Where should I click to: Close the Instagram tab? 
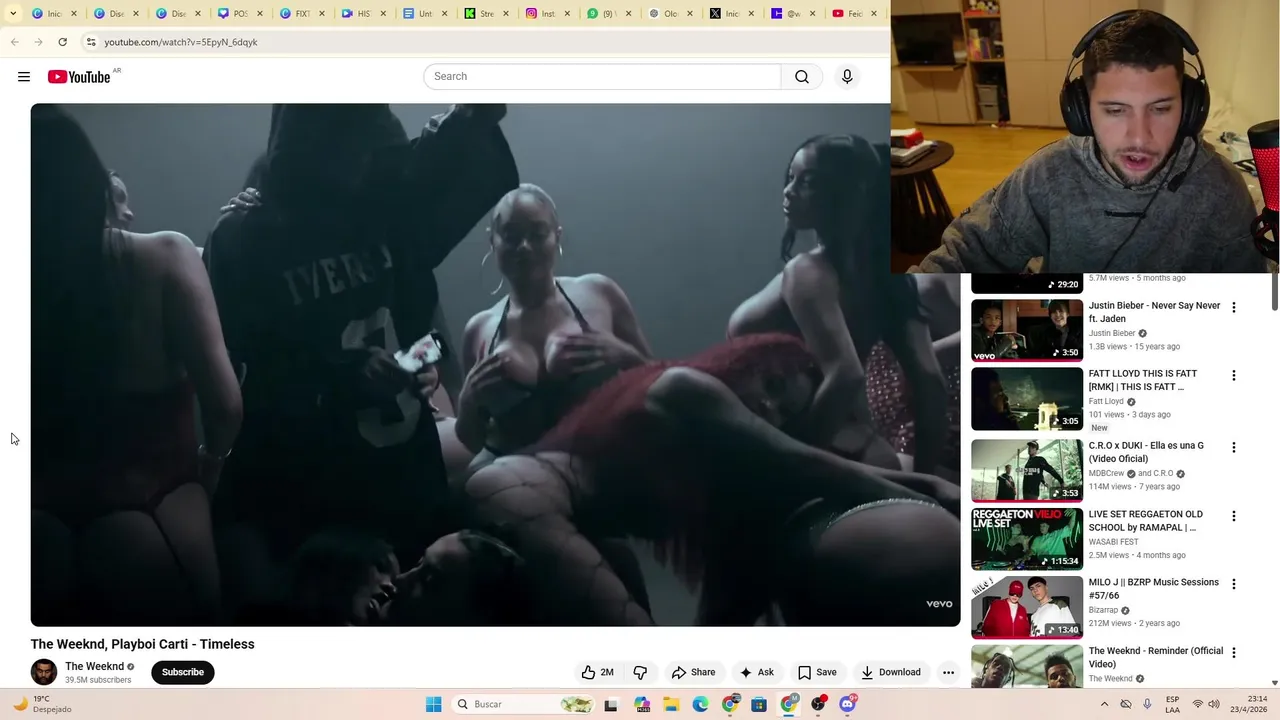coord(567,13)
